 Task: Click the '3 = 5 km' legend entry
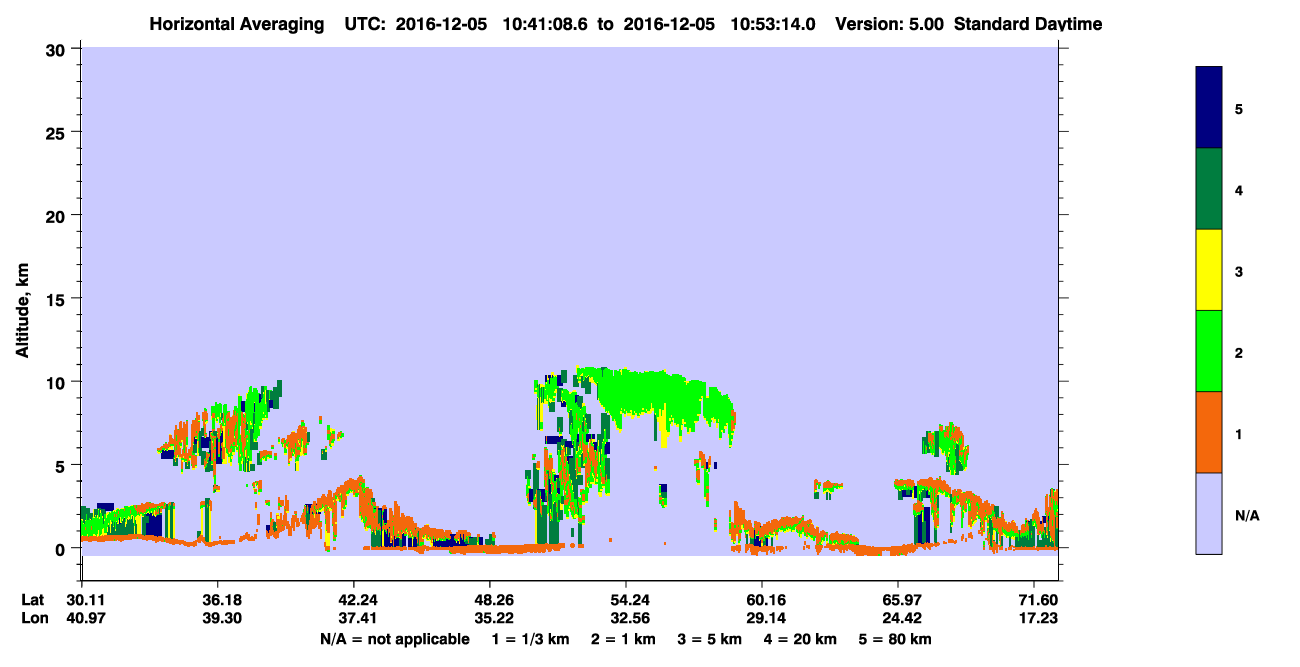[x=708, y=639]
